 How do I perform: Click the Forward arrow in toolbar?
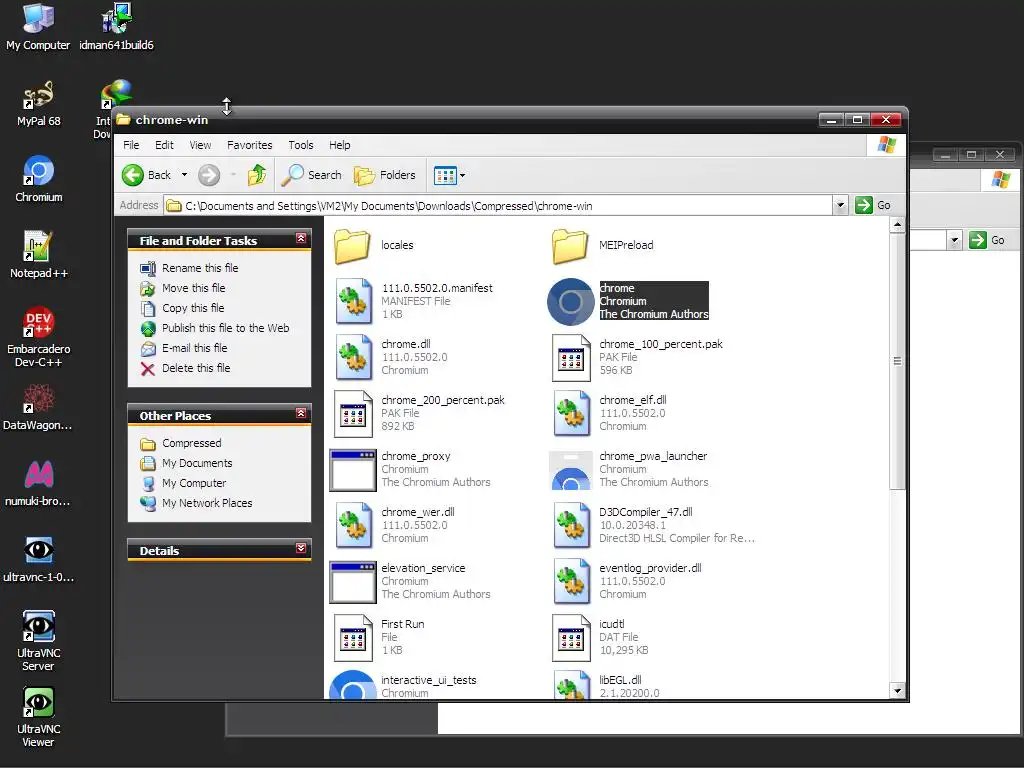pyautogui.click(x=209, y=175)
